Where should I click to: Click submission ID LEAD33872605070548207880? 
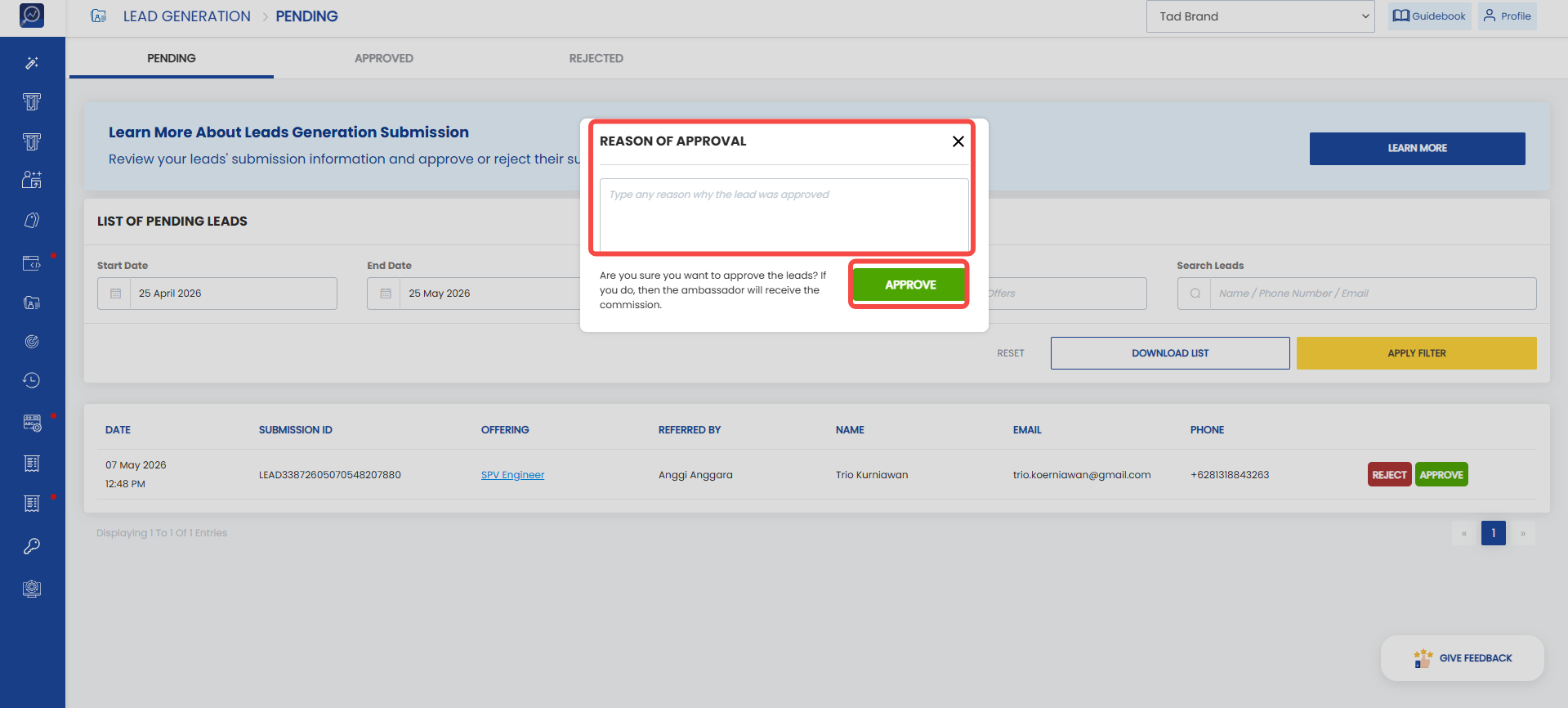329,475
